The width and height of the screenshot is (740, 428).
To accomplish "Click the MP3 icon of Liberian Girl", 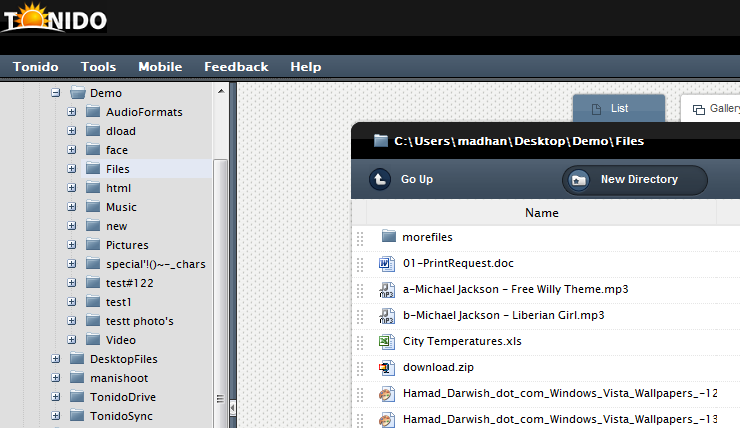I will pyautogui.click(x=387, y=316).
